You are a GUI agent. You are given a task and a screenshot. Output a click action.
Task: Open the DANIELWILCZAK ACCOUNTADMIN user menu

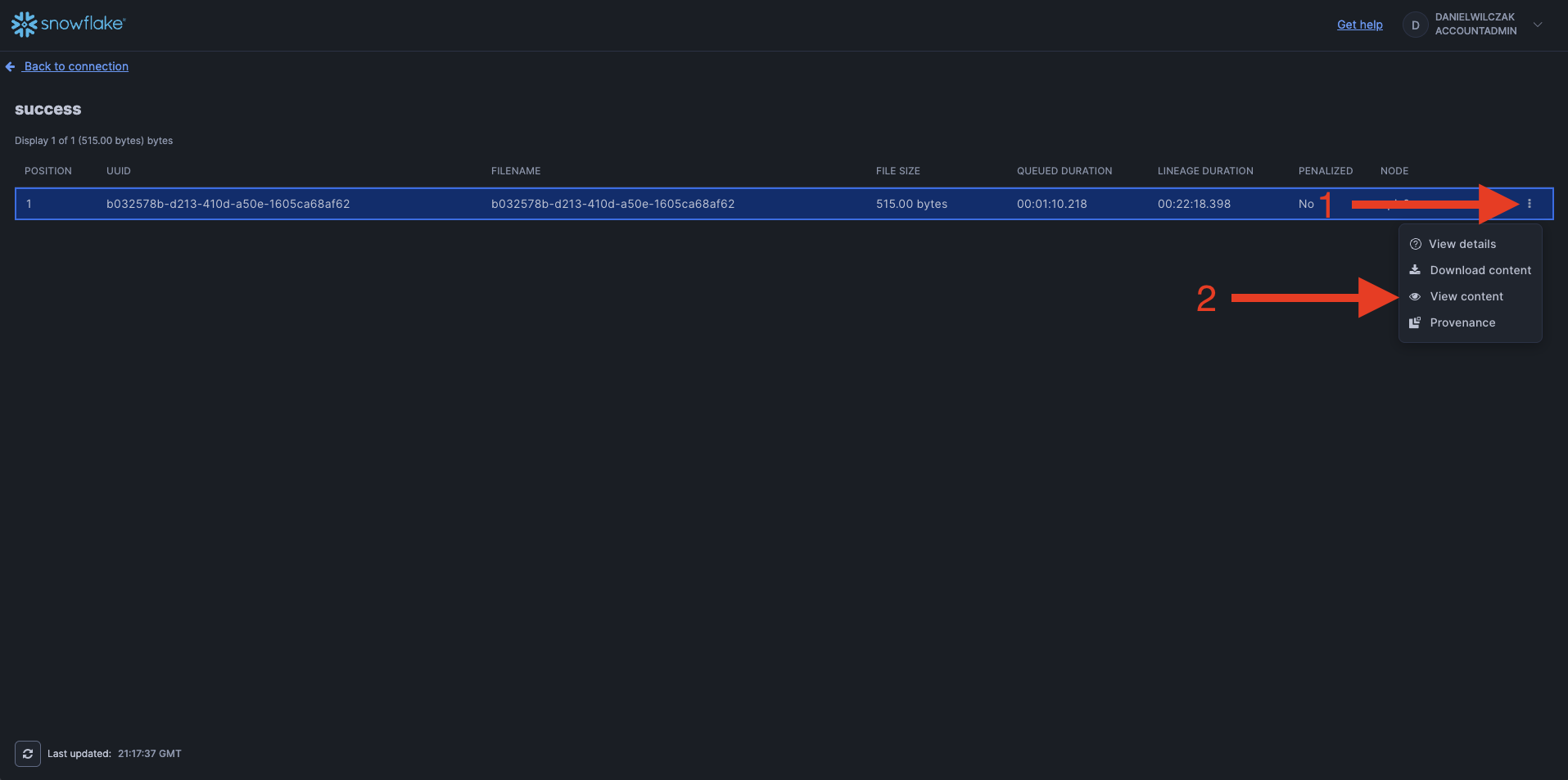[x=1475, y=25]
